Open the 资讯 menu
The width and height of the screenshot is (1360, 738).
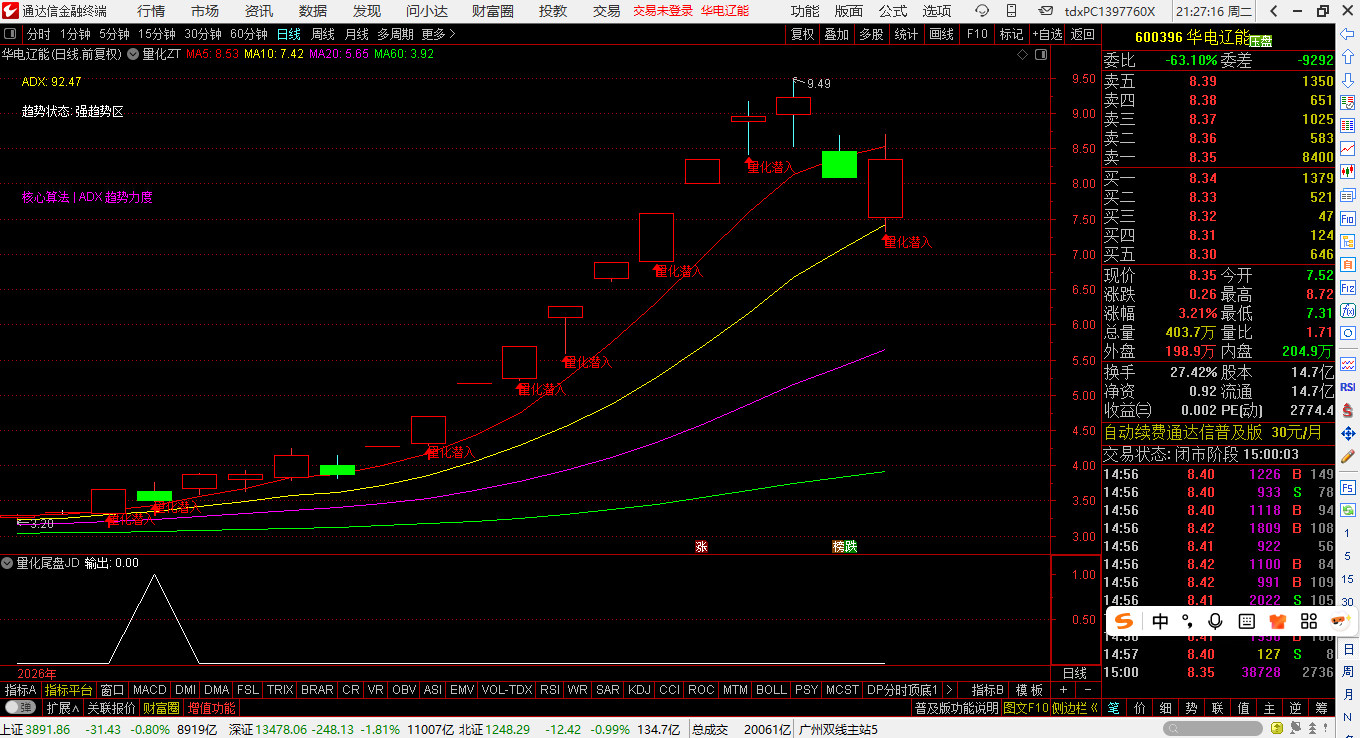coord(259,11)
